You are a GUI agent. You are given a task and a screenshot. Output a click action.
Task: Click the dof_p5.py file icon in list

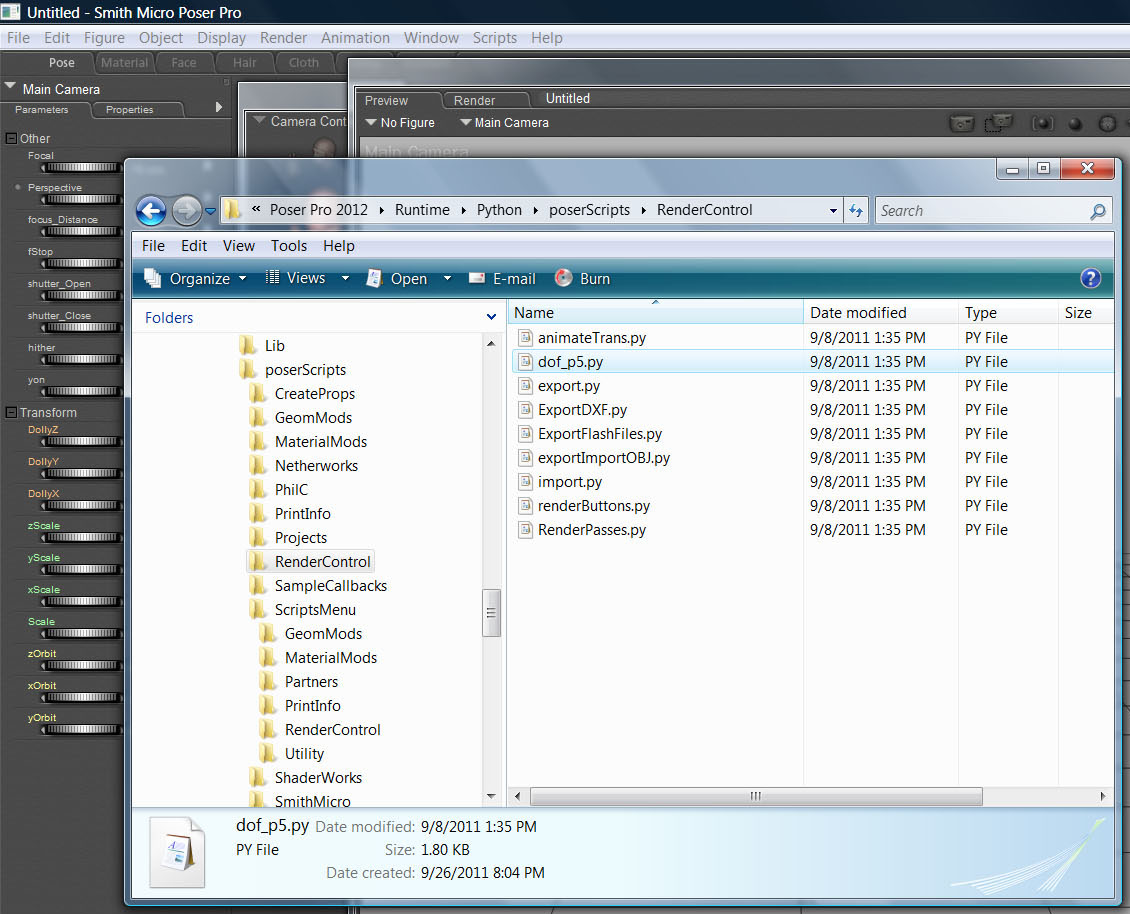pyautogui.click(x=526, y=362)
